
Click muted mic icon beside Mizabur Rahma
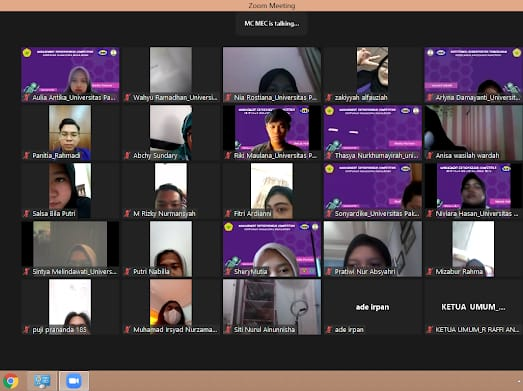(430, 272)
